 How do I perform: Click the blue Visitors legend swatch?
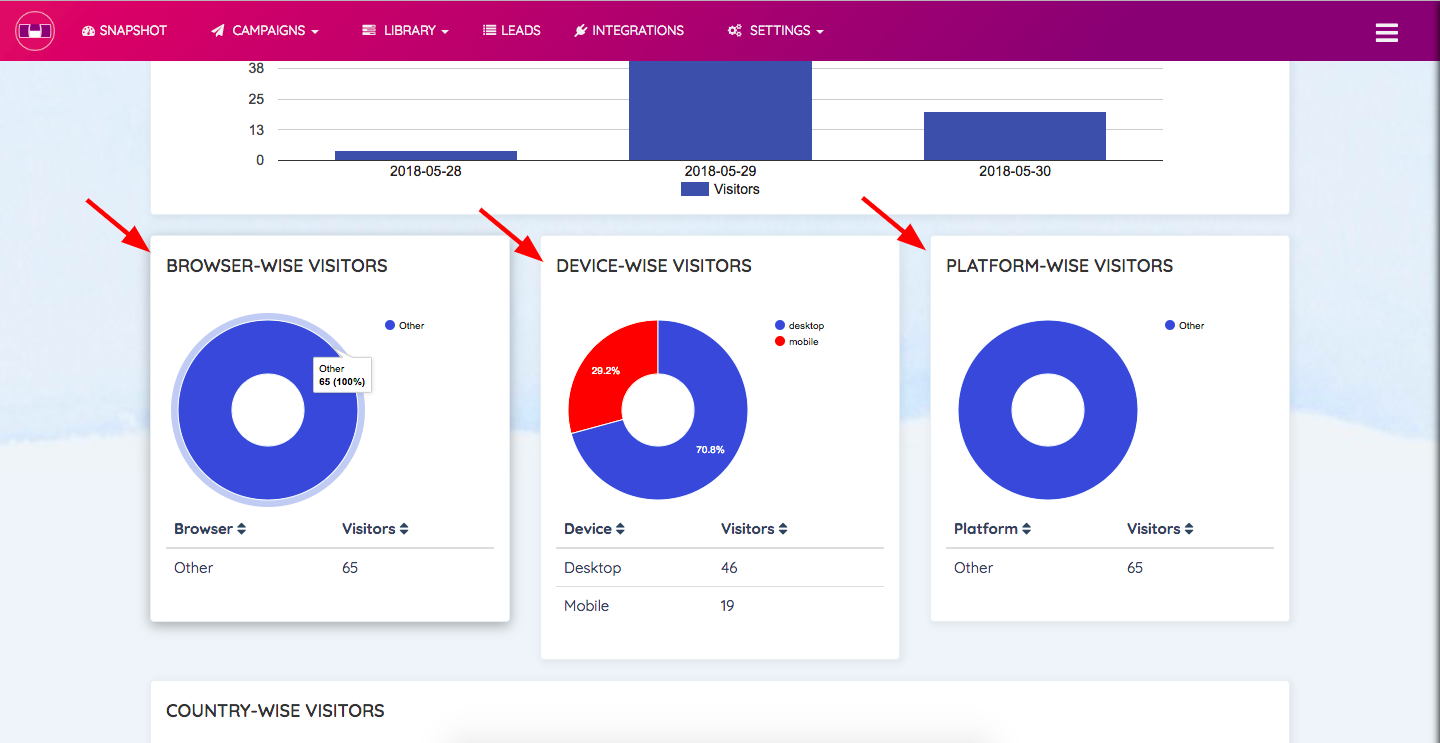[x=695, y=189]
